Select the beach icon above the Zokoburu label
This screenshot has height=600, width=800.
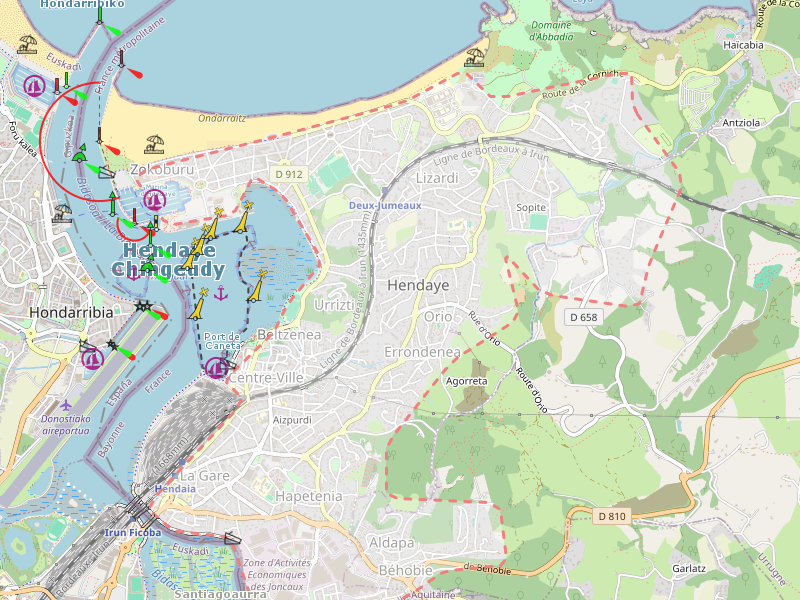point(154,144)
